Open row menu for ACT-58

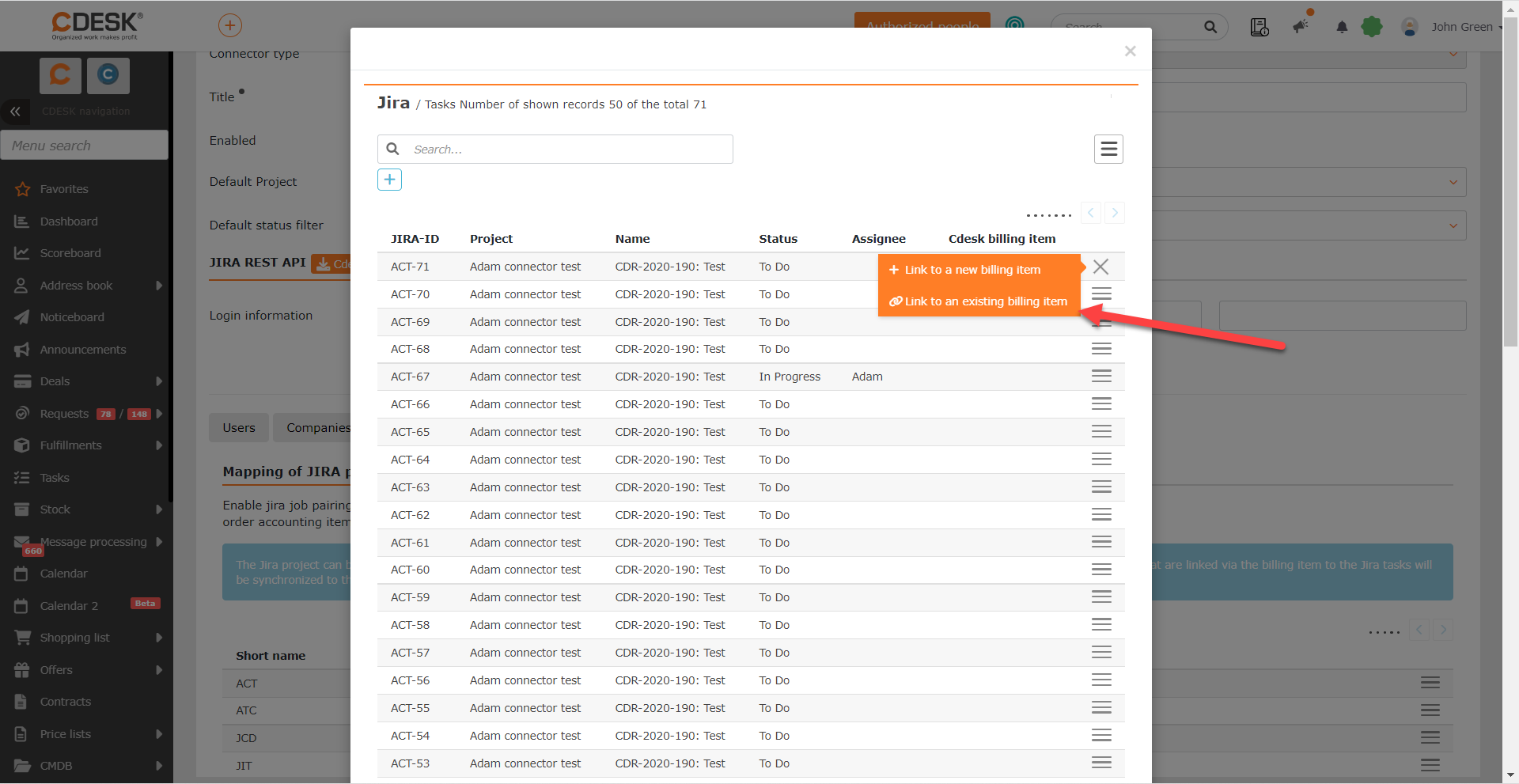[1101, 625]
